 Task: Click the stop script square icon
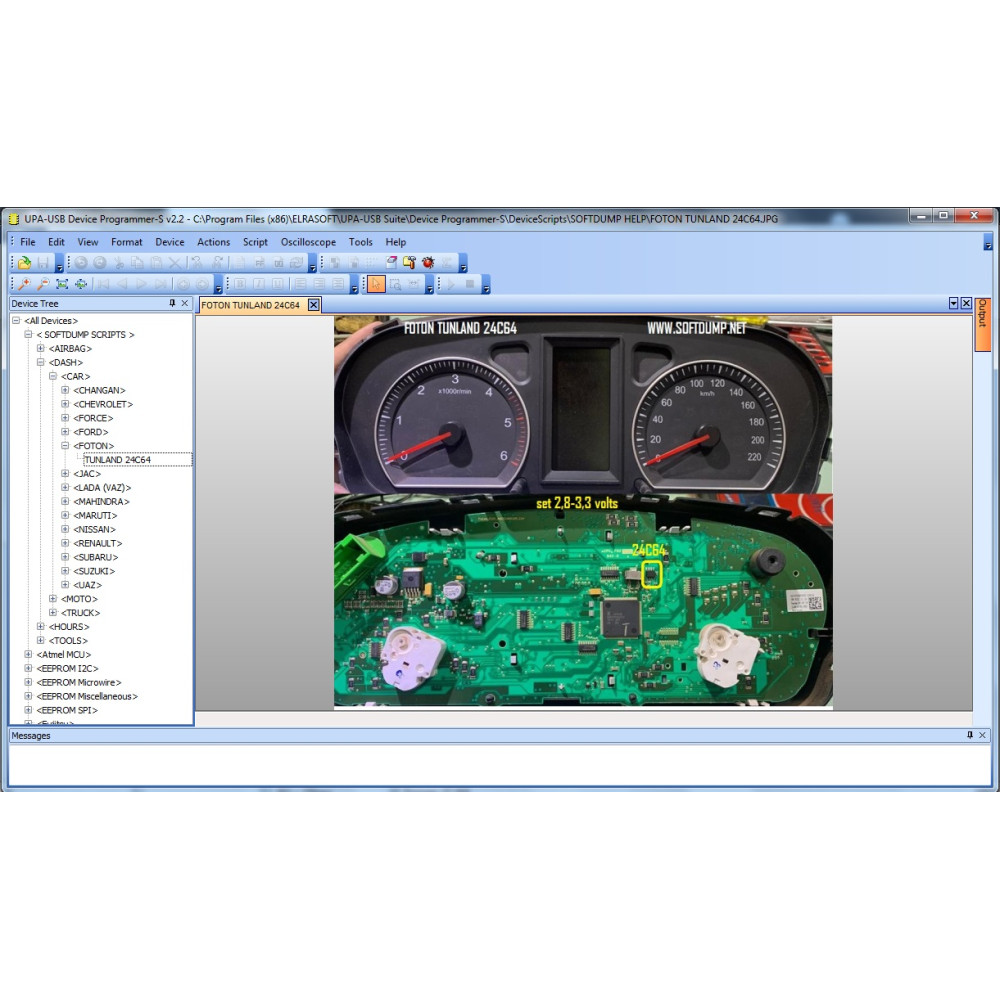pos(470,284)
